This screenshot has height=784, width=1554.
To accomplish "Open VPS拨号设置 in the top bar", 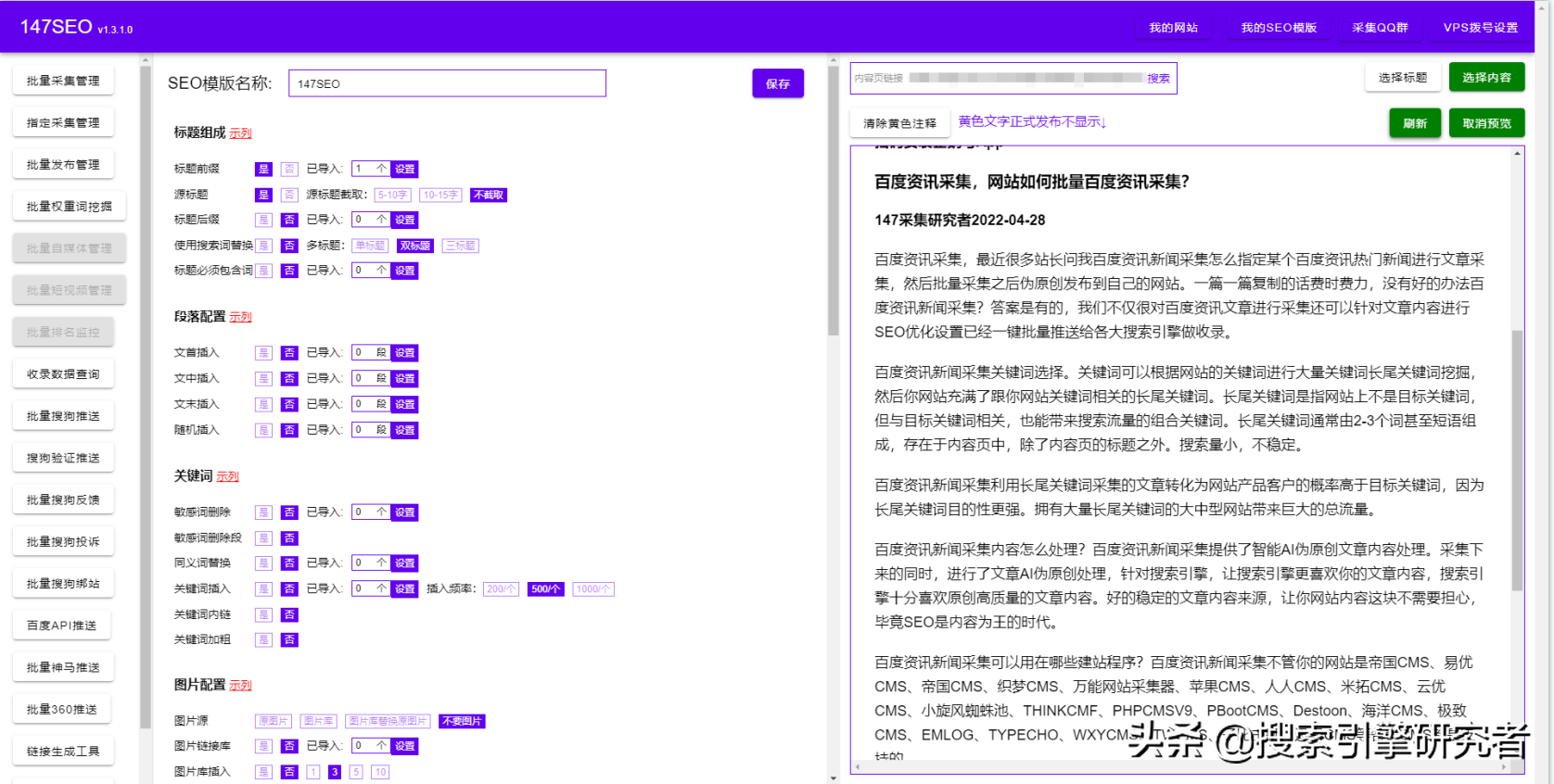I will point(1480,28).
